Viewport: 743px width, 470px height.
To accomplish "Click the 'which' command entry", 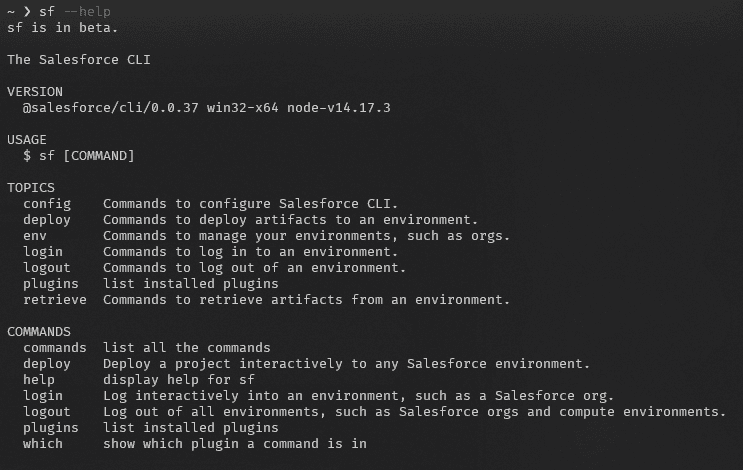I will [43, 444].
